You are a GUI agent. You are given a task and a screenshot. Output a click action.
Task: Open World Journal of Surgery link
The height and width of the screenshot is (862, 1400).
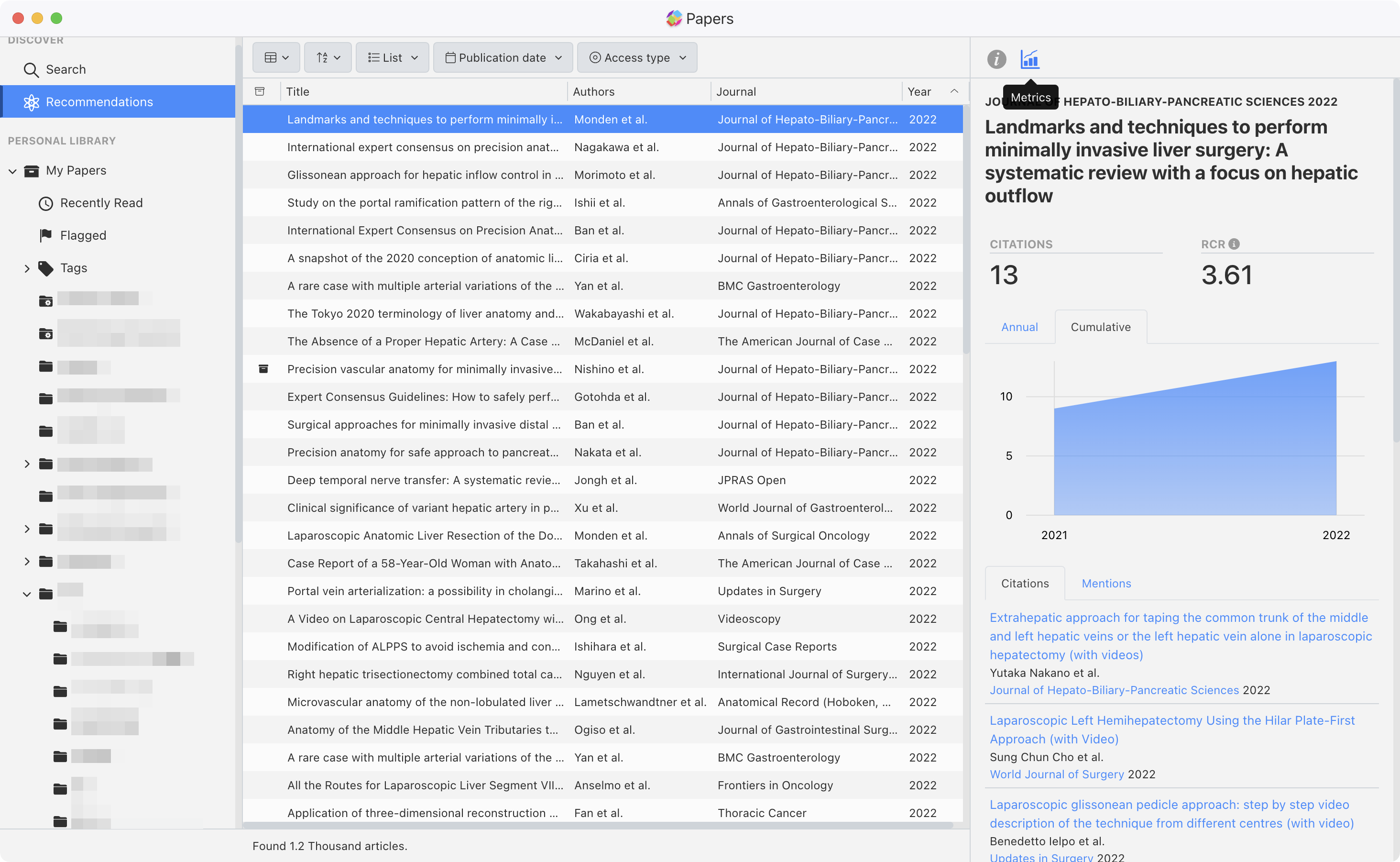(1056, 774)
